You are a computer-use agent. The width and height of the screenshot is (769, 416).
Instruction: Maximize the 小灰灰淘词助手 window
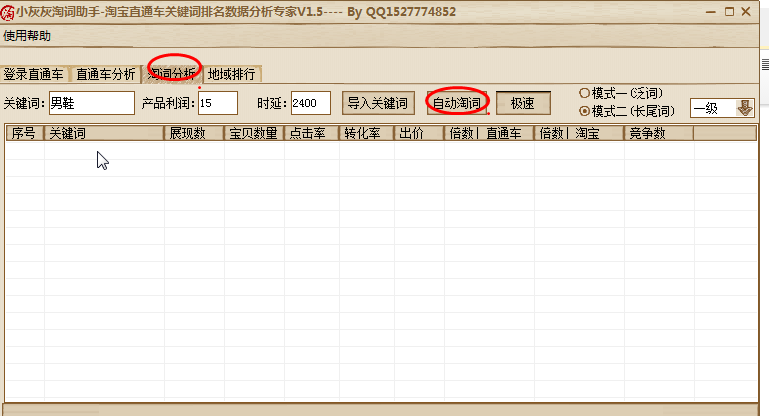pos(729,12)
